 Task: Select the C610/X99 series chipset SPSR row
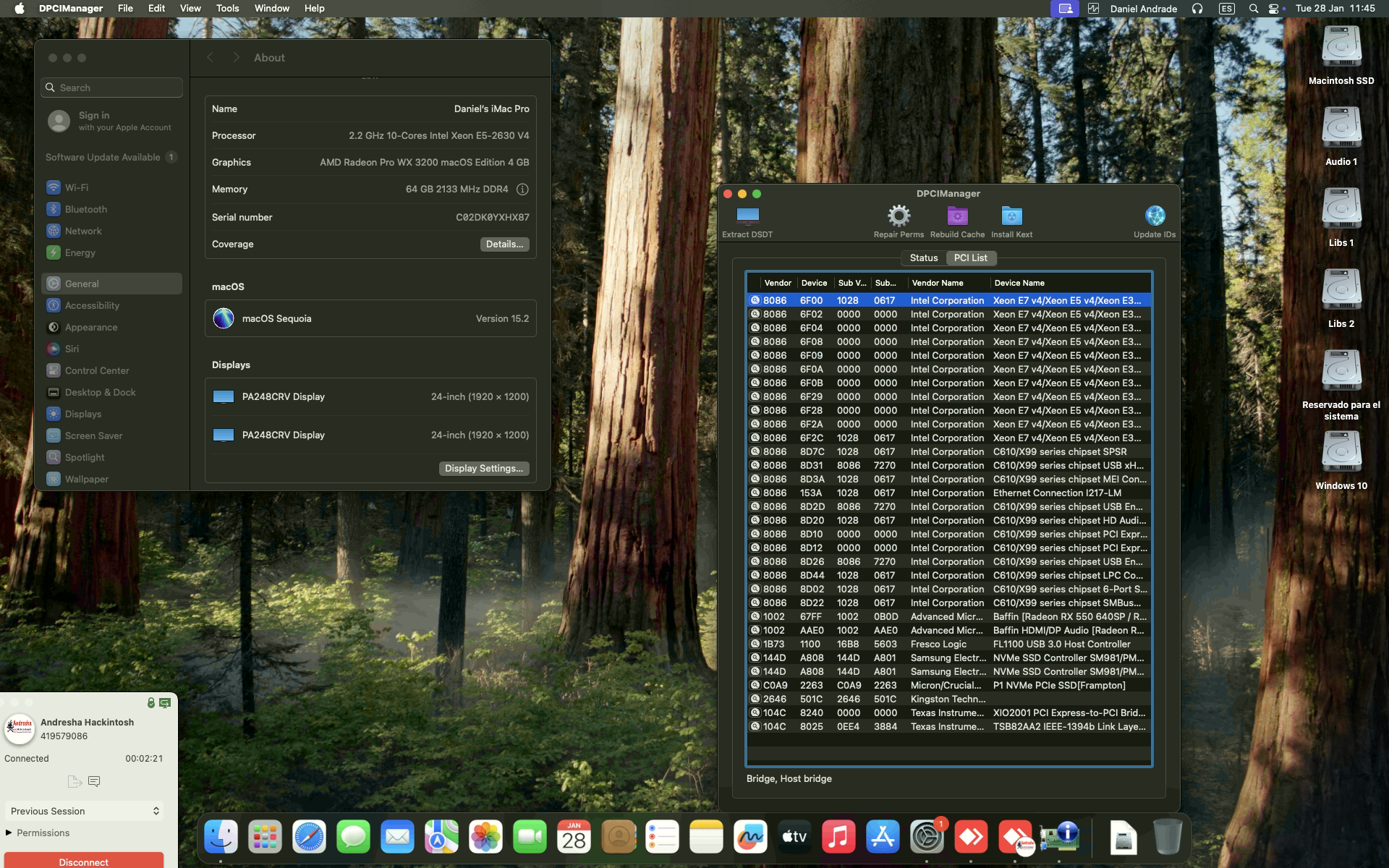pyautogui.click(x=949, y=452)
